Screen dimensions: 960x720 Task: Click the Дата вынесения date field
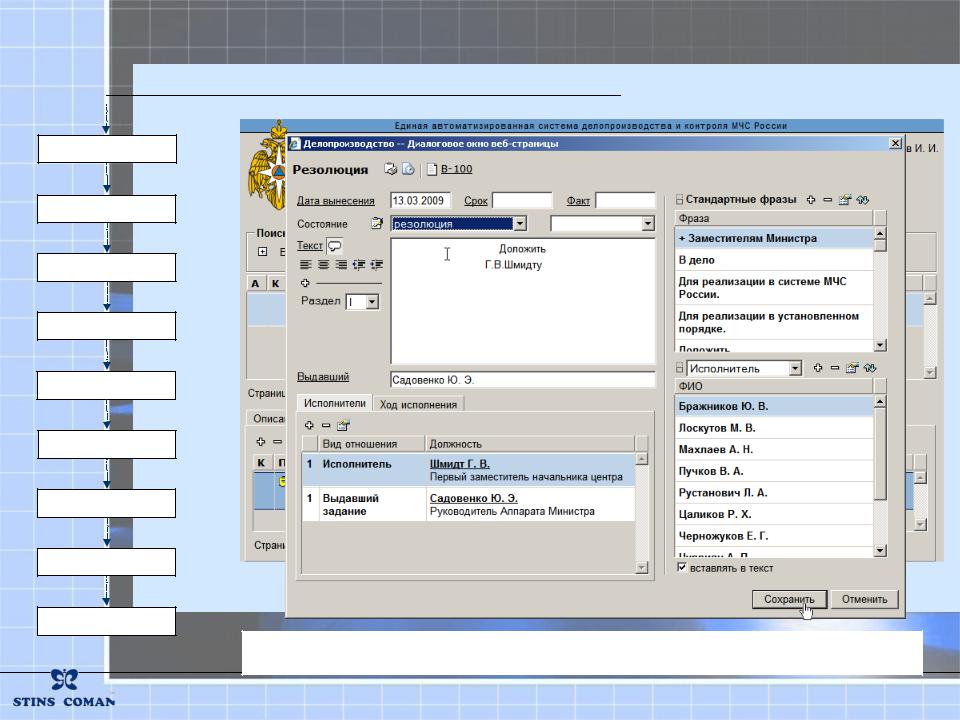421,201
